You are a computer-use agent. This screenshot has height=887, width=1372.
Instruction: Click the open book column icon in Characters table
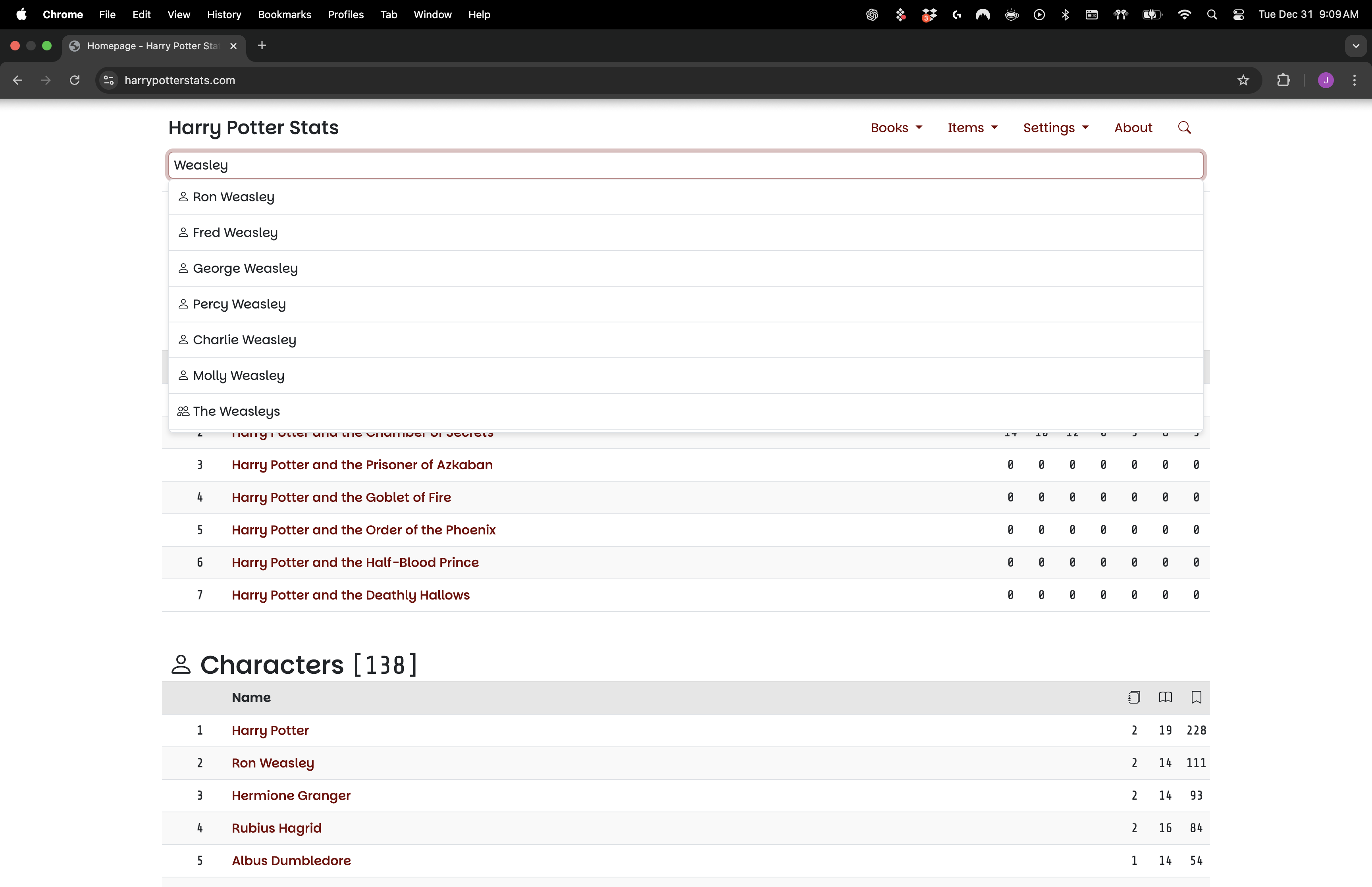point(1165,698)
